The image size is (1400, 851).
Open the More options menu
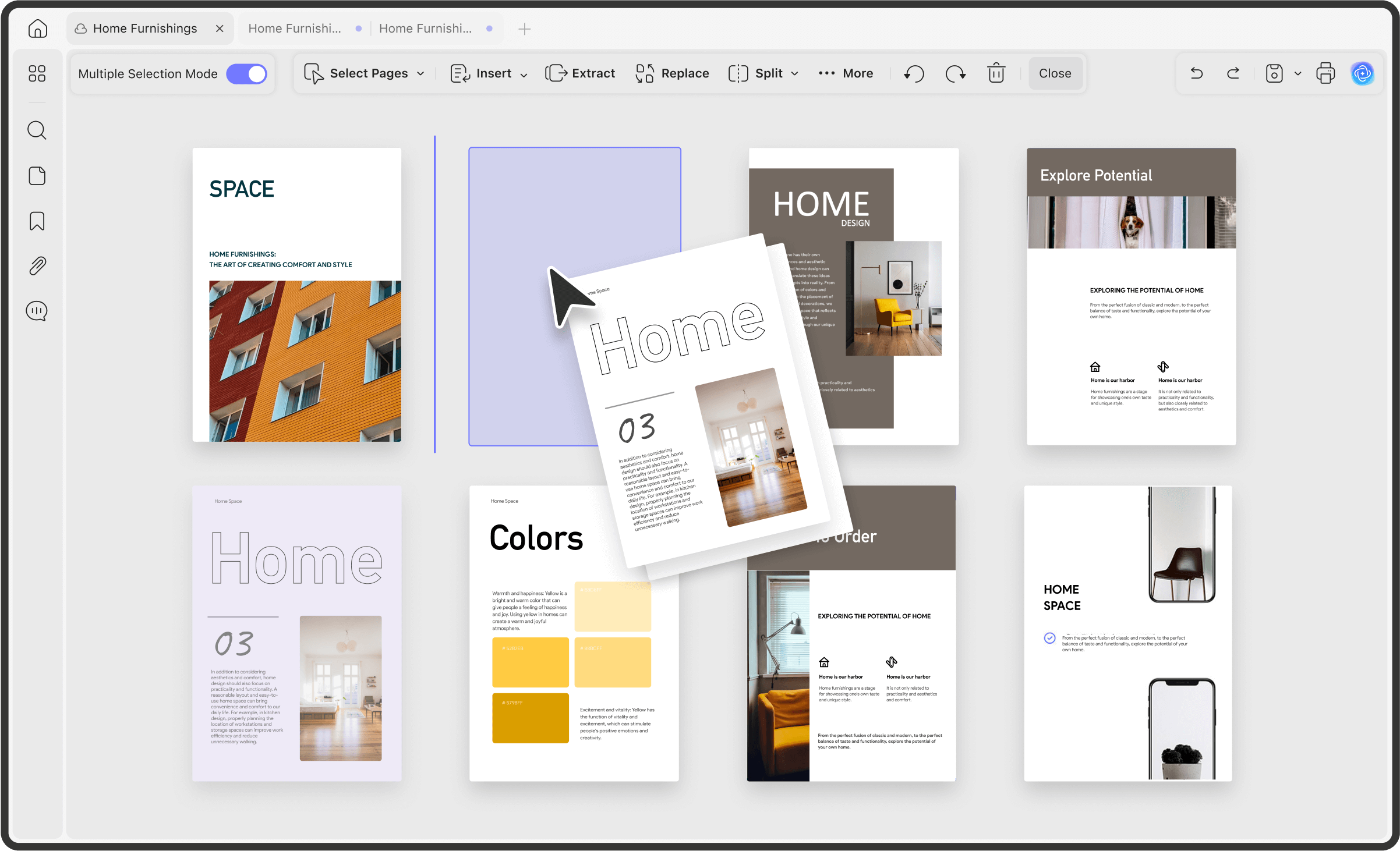[x=846, y=73]
